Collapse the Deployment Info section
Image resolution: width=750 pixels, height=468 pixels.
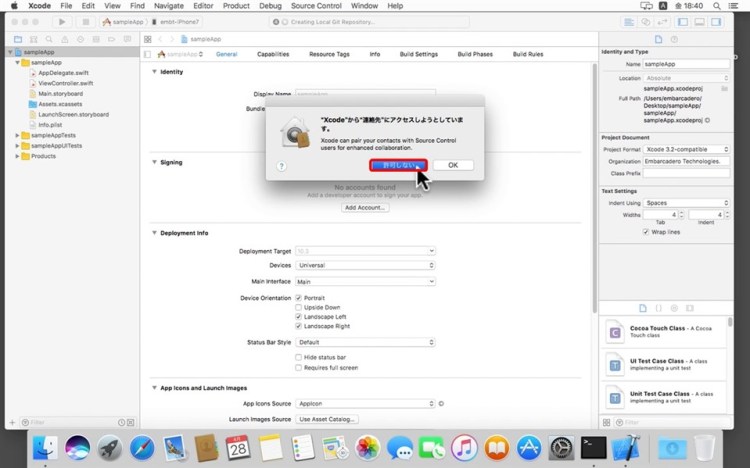pos(154,233)
